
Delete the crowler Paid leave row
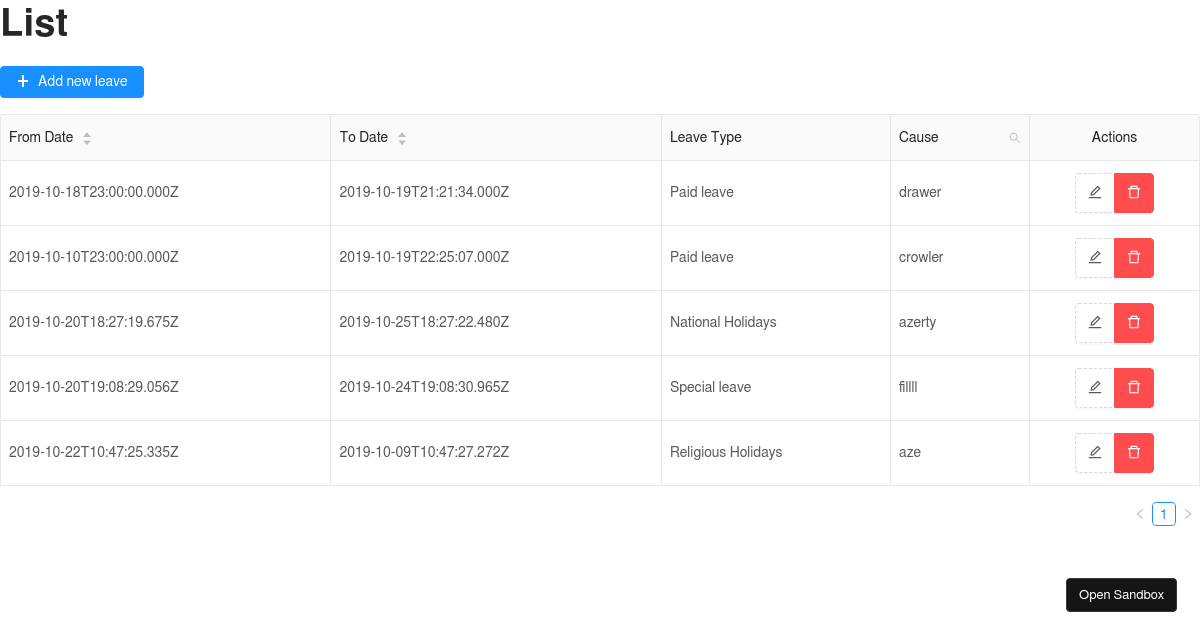click(x=1134, y=257)
